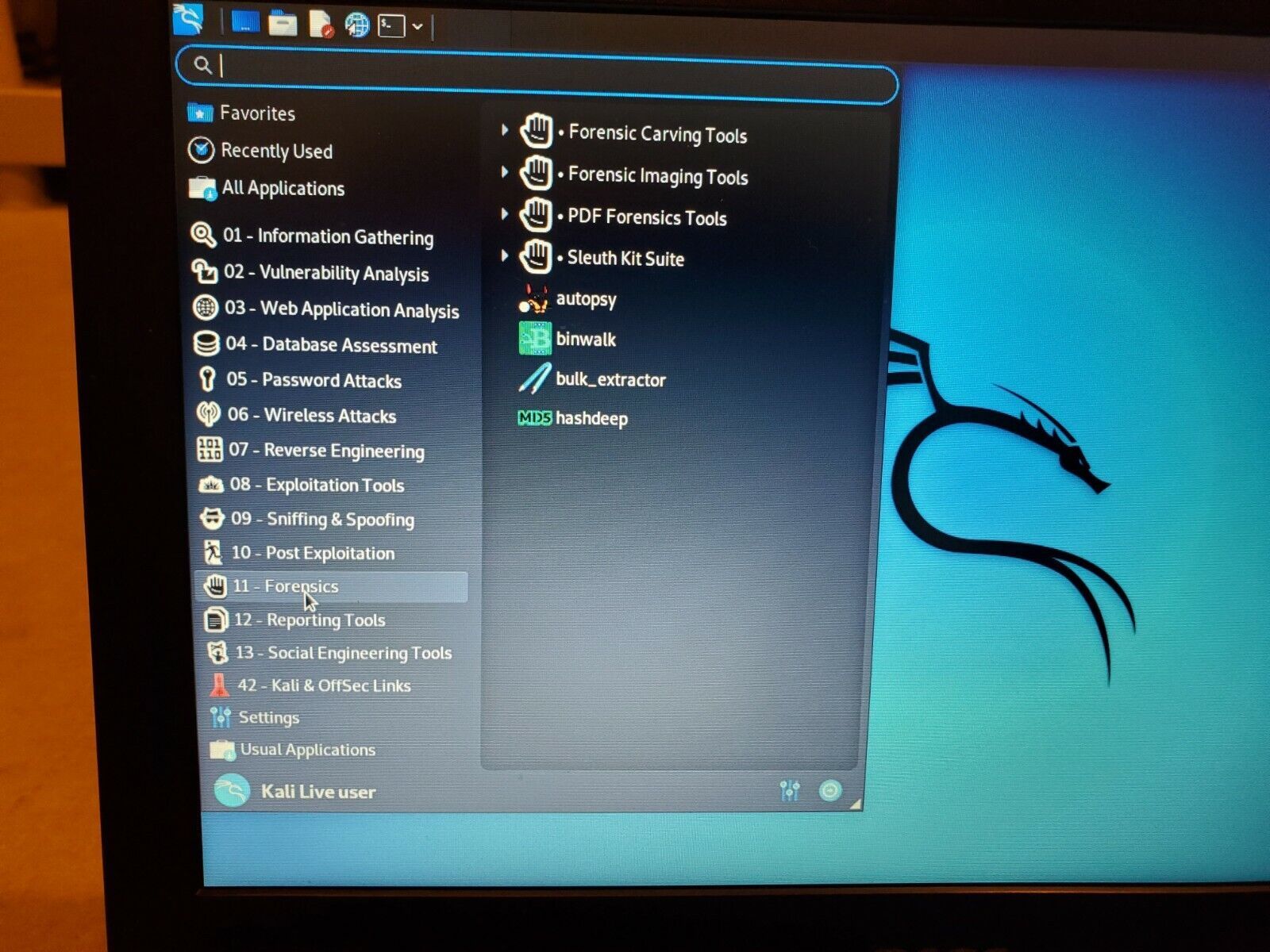Expand the Forensic Carving Tools submenu arrow
1270x952 pixels.
[504, 130]
